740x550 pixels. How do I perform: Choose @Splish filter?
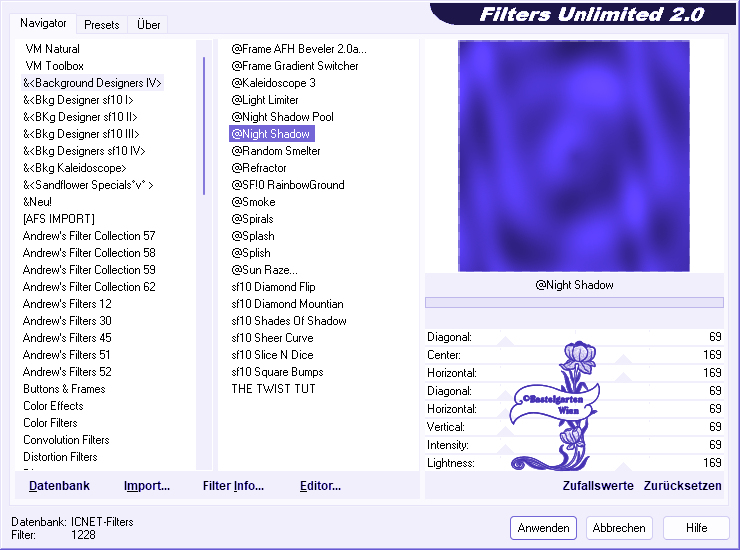coord(251,253)
